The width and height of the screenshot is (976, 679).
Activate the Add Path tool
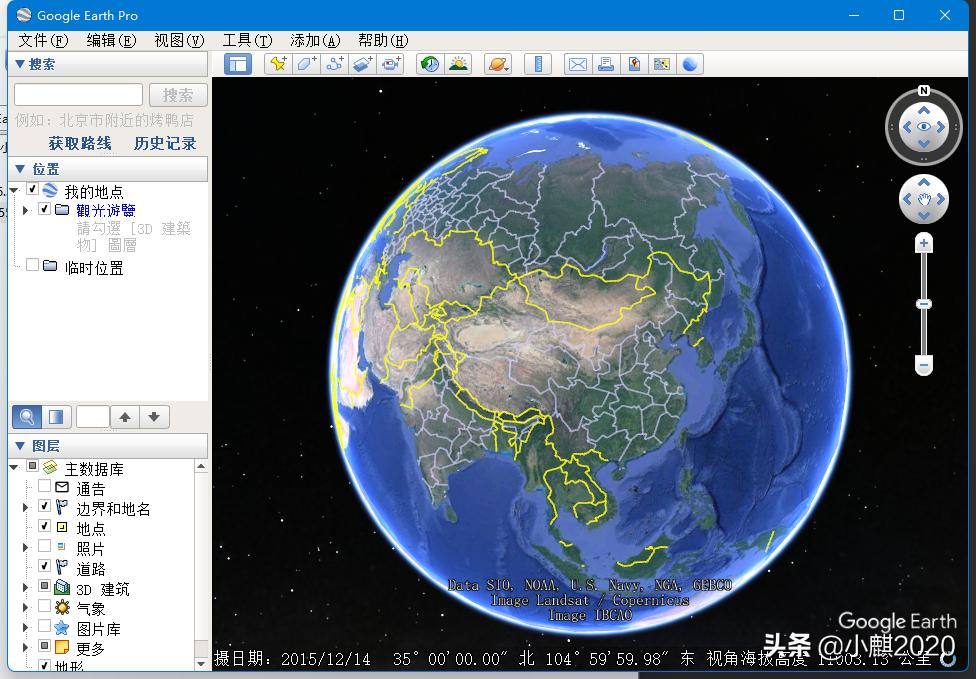(335, 63)
